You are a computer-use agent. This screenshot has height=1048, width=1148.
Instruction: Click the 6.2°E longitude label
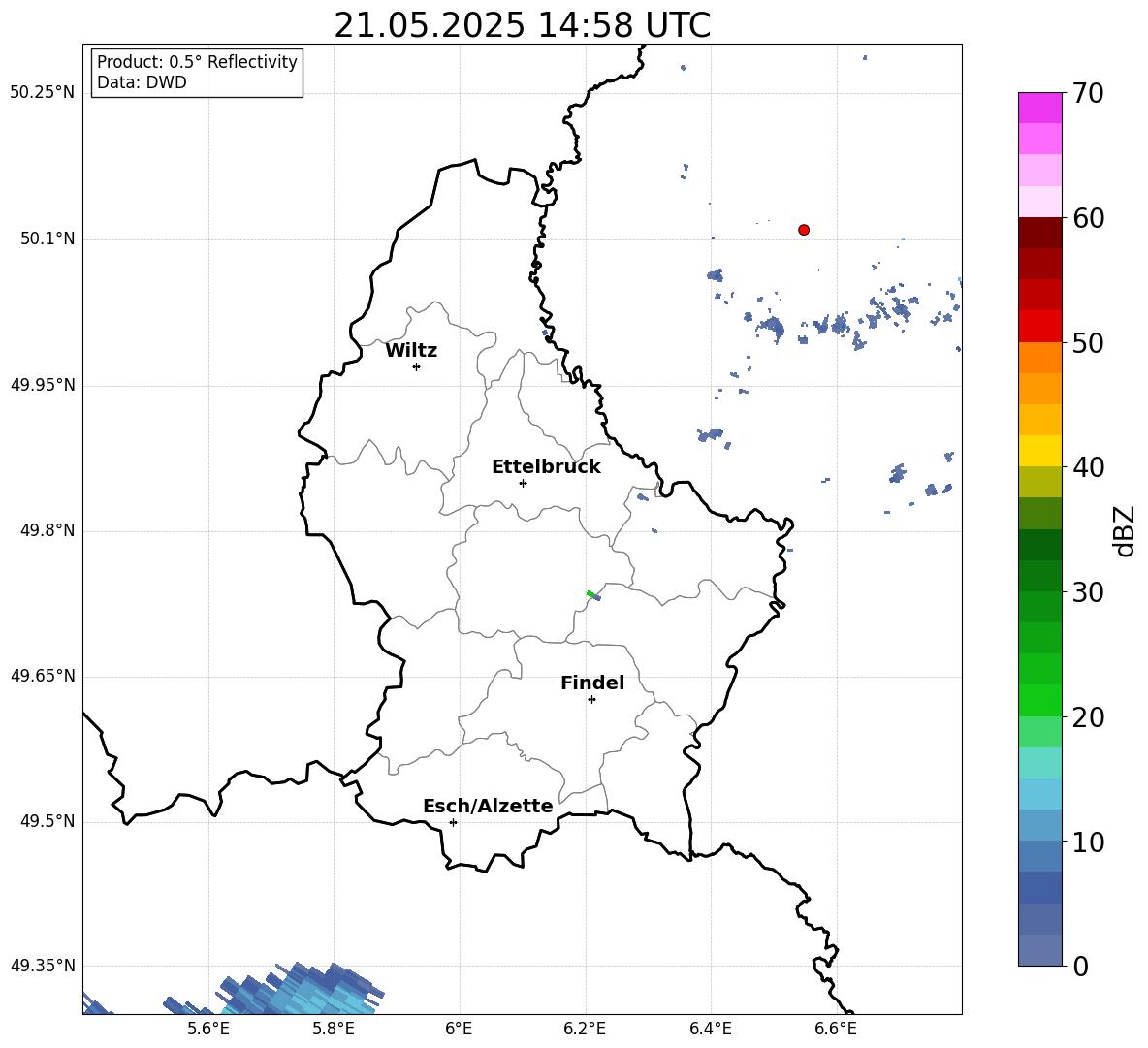point(585,1030)
